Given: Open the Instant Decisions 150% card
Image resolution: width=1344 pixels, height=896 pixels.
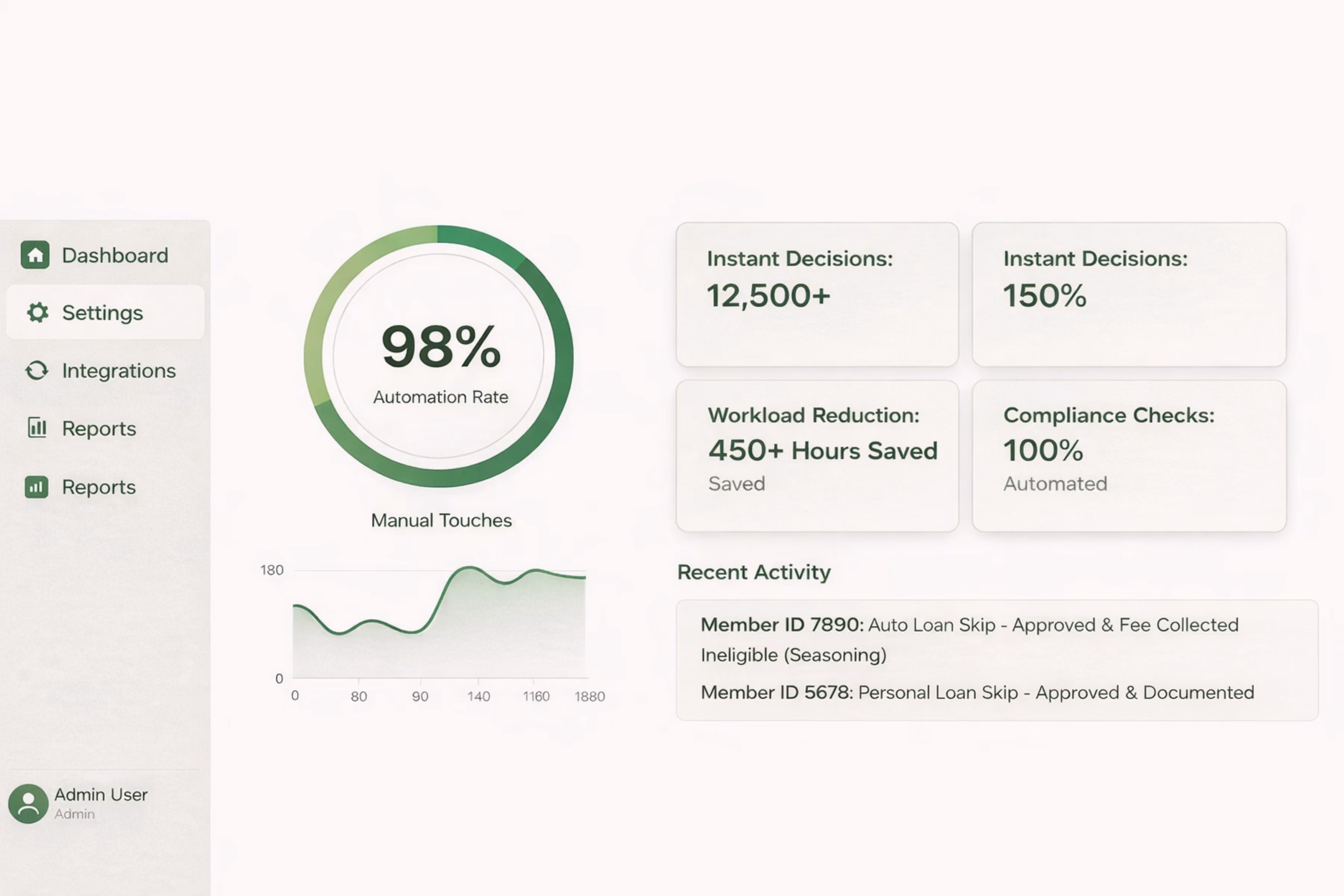Looking at the screenshot, I should pos(1129,294).
